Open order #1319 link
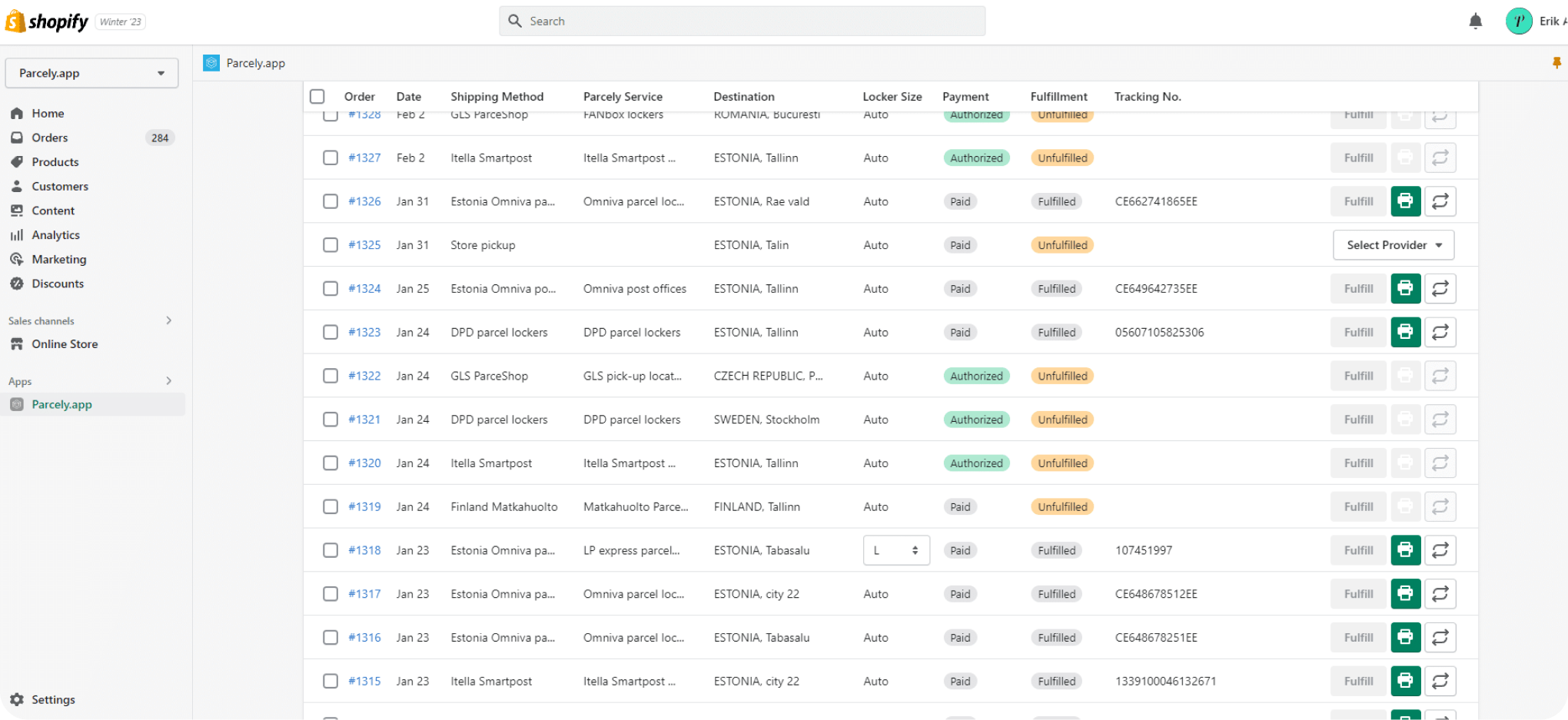 pyautogui.click(x=364, y=506)
